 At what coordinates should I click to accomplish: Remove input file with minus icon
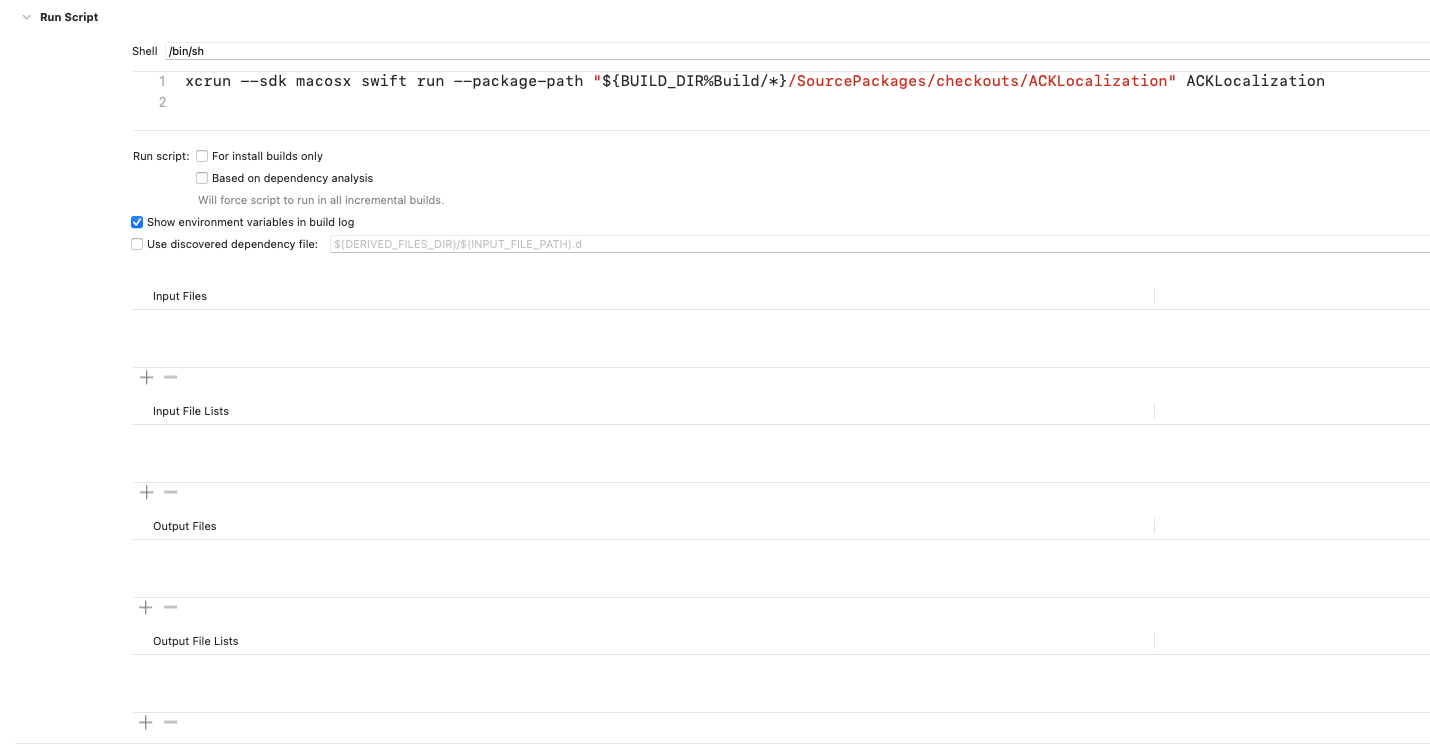click(171, 377)
